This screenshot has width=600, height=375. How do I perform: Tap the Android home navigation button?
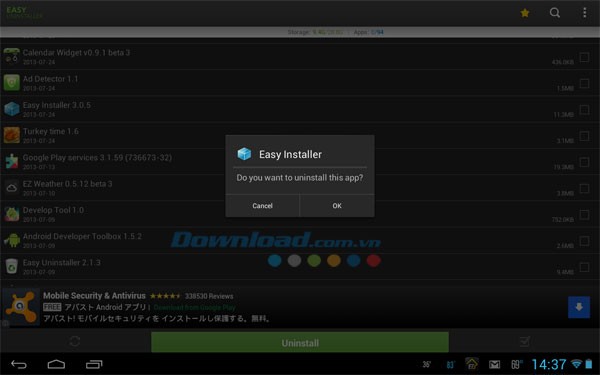(x=56, y=364)
